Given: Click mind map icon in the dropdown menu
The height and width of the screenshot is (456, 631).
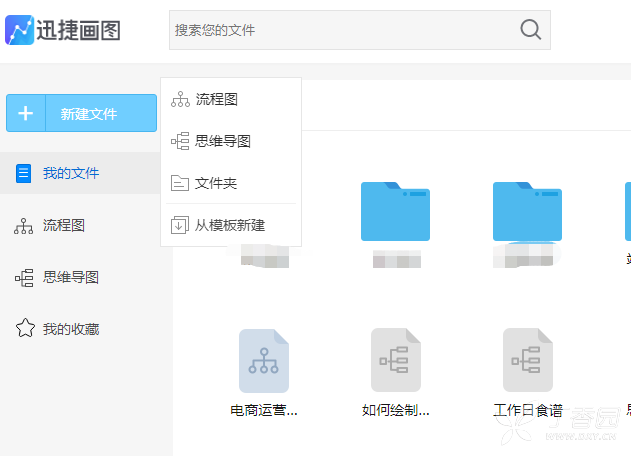Looking at the screenshot, I should click(x=180, y=141).
